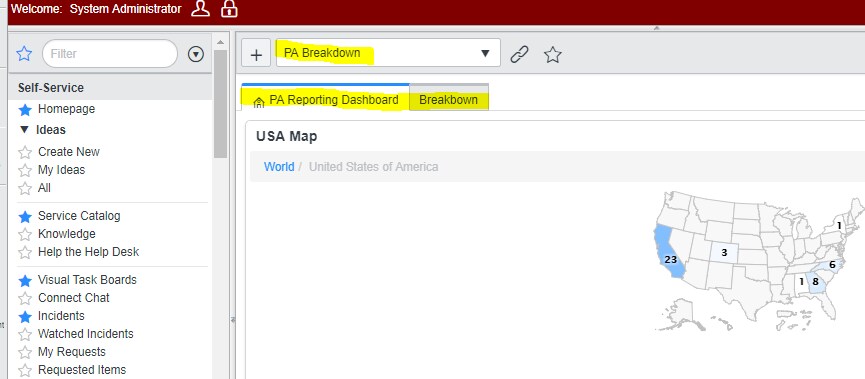The width and height of the screenshot is (865, 379).
Task: Open the Homepage module
Action: pos(66,109)
